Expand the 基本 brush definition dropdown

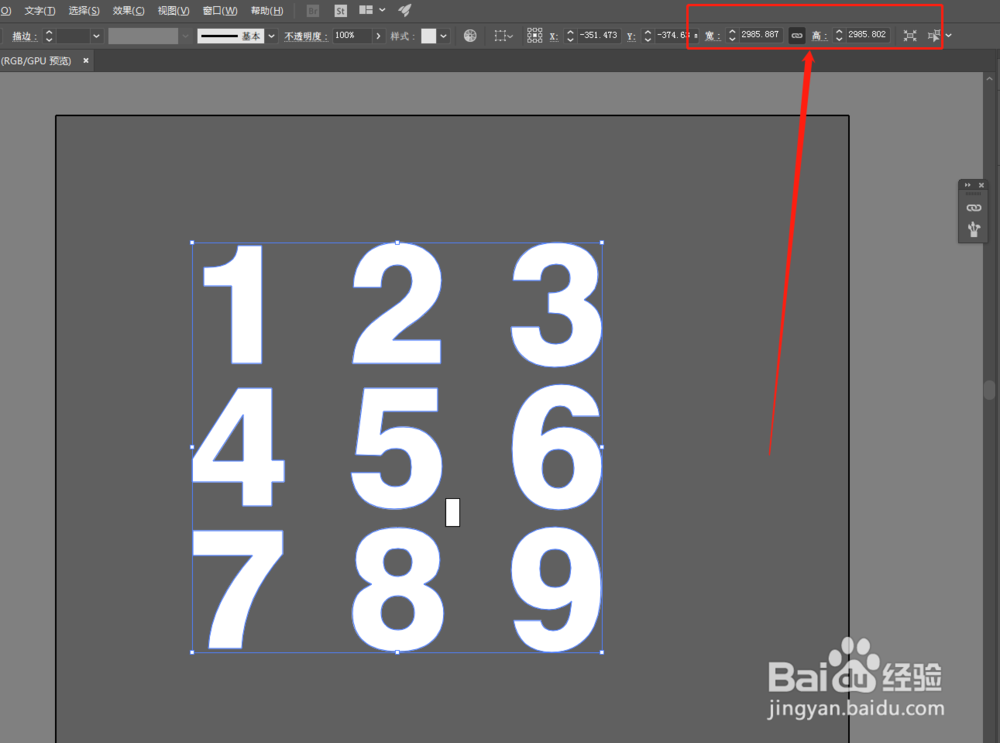(x=272, y=36)
